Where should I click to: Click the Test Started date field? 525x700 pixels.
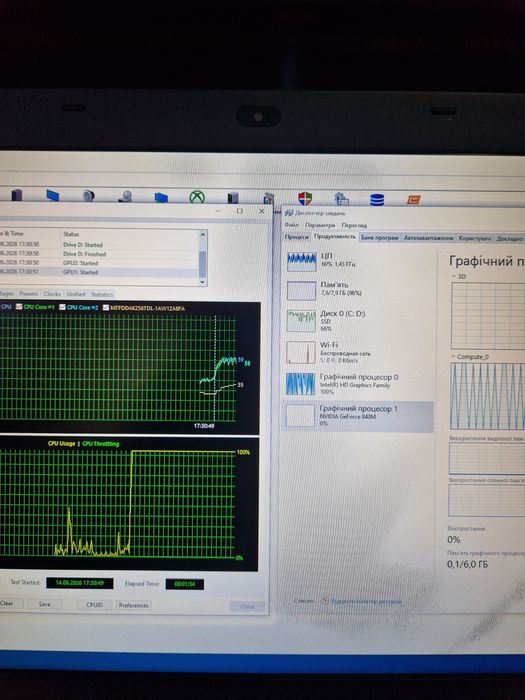(79, 583)
